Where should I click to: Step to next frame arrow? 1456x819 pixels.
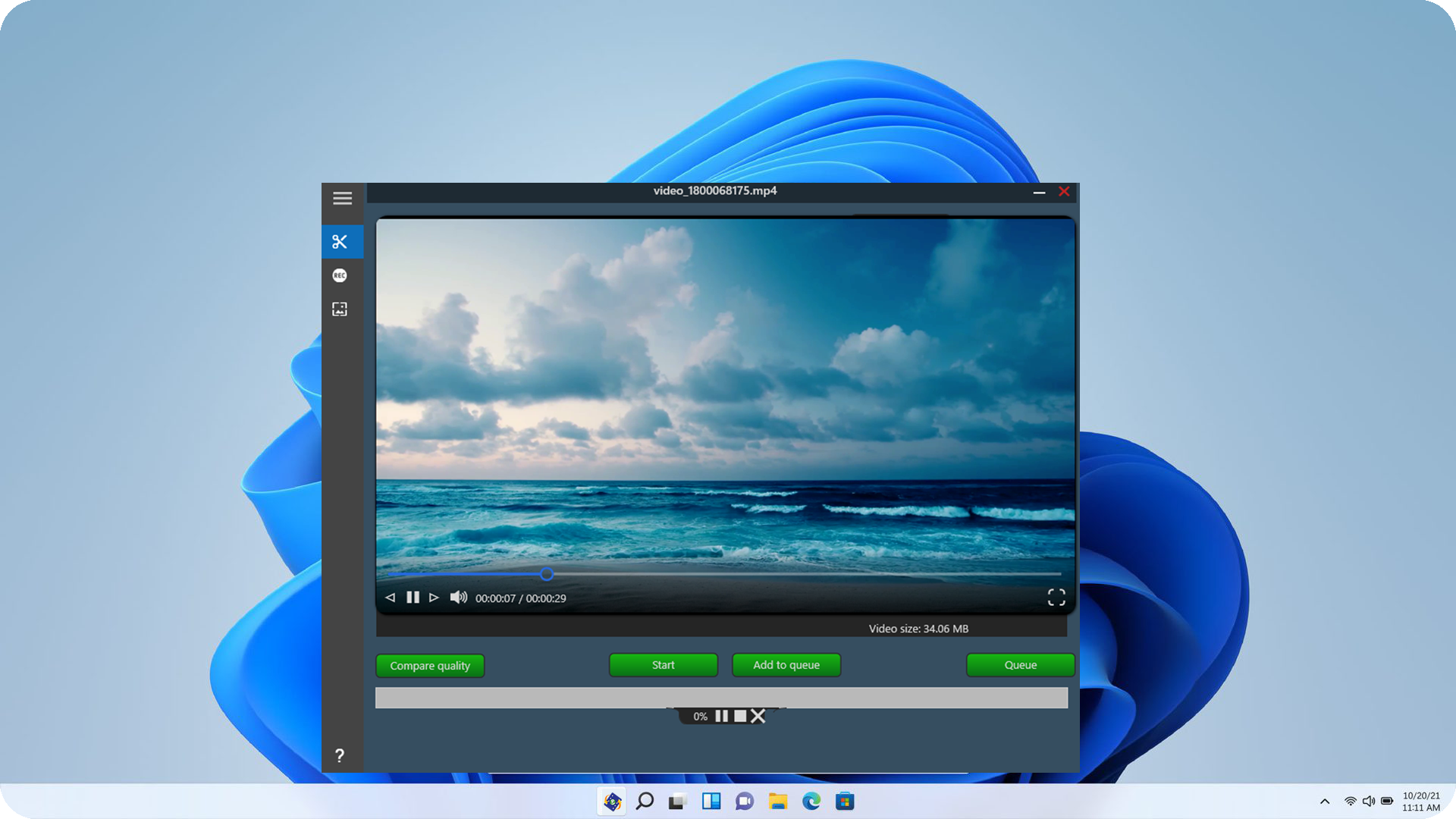pyautogui.click(x=434, y=598)
